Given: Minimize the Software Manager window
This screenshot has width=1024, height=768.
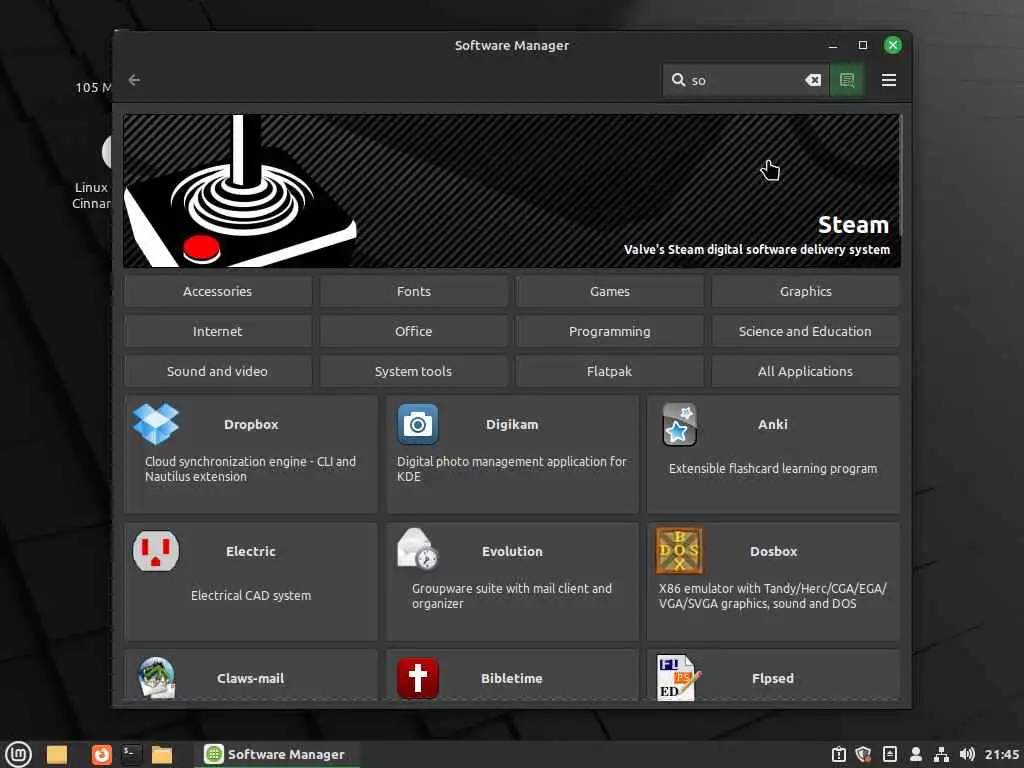Looking at the screenshot, I should 833,45.
